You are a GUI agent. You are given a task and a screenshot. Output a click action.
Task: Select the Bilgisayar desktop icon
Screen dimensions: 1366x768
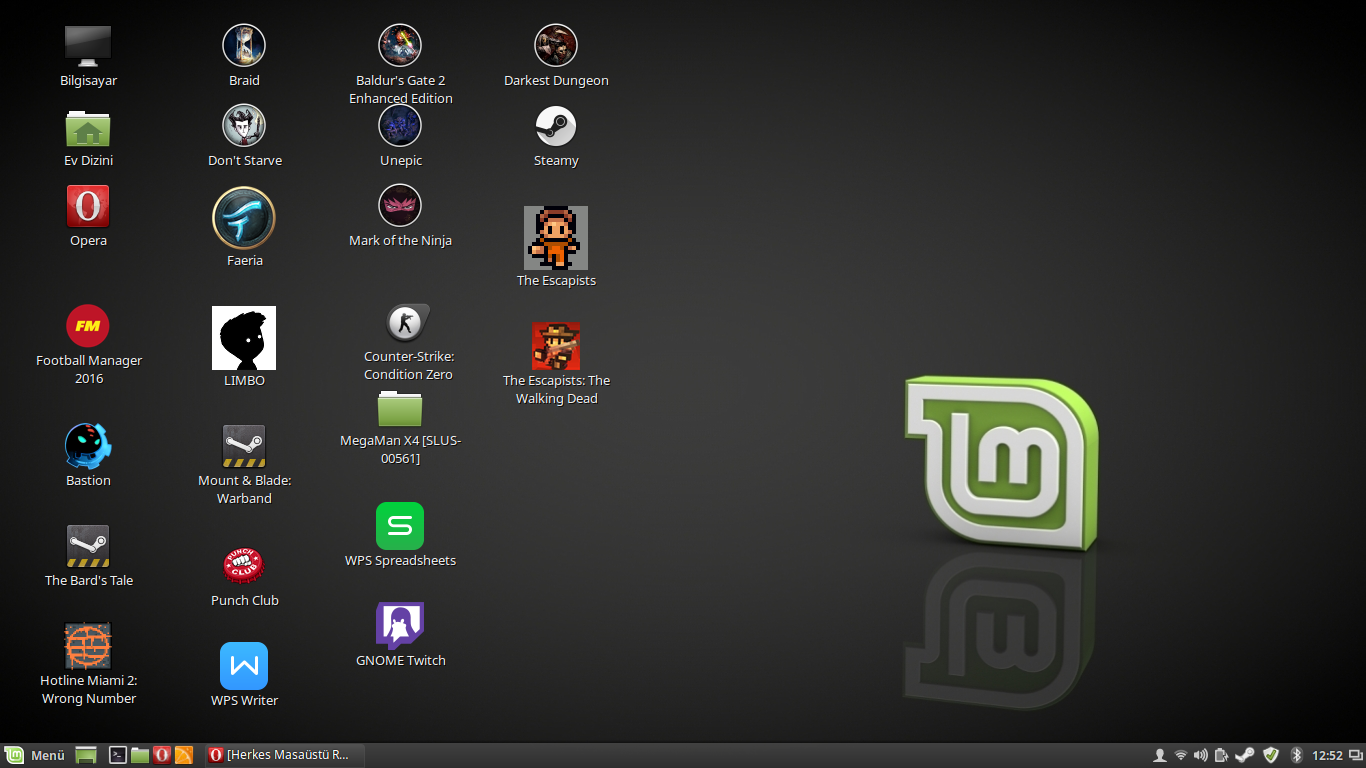tap(88, 46)
